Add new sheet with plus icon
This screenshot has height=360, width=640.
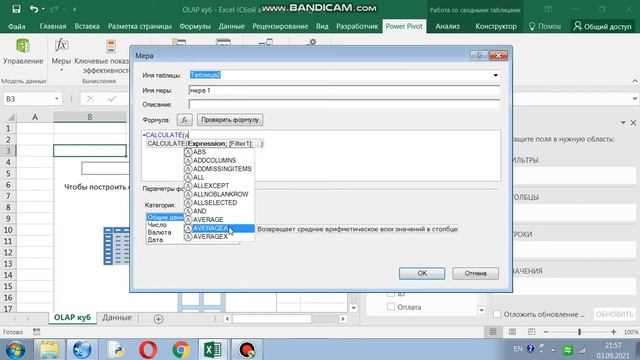pos(158,319)
